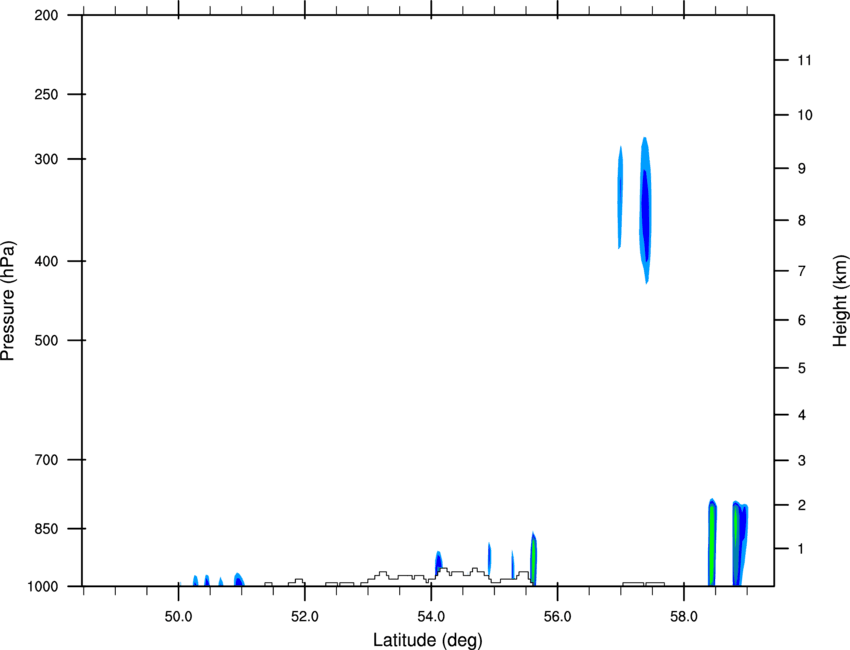Screen dimensions: 850x650
Task: Pick the 6 km height tick label
Action: [x=802, y=320]
